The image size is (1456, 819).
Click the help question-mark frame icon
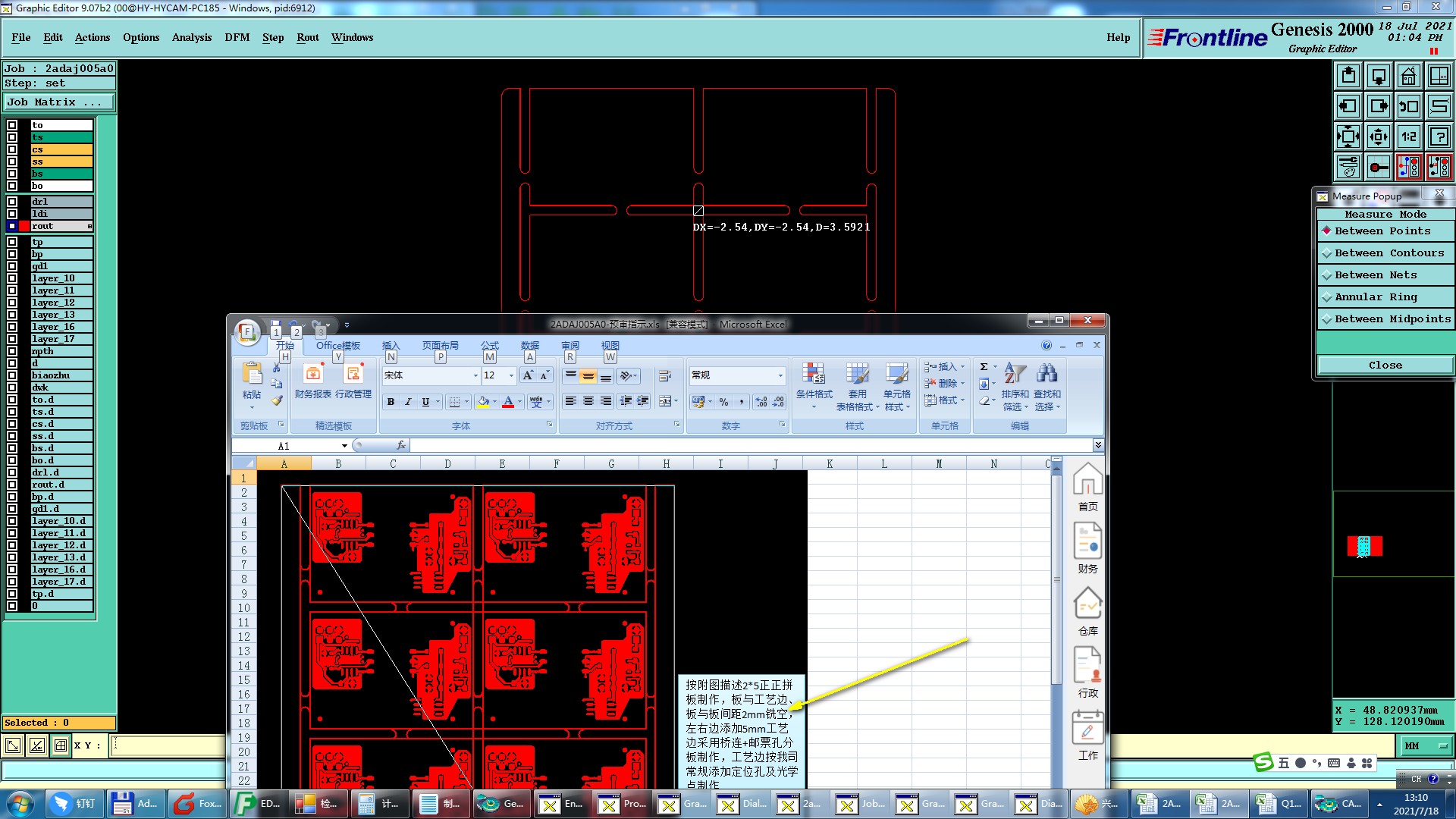point(1439,136)
